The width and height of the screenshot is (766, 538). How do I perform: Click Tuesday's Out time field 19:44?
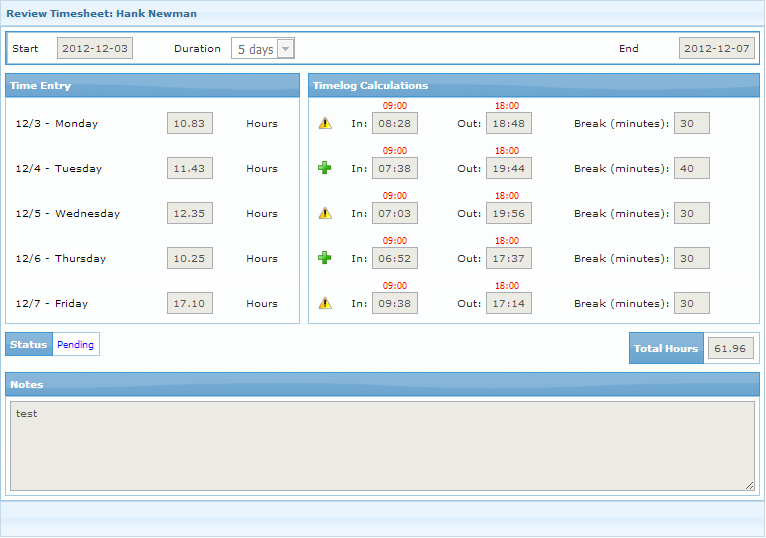click(508, 168)
